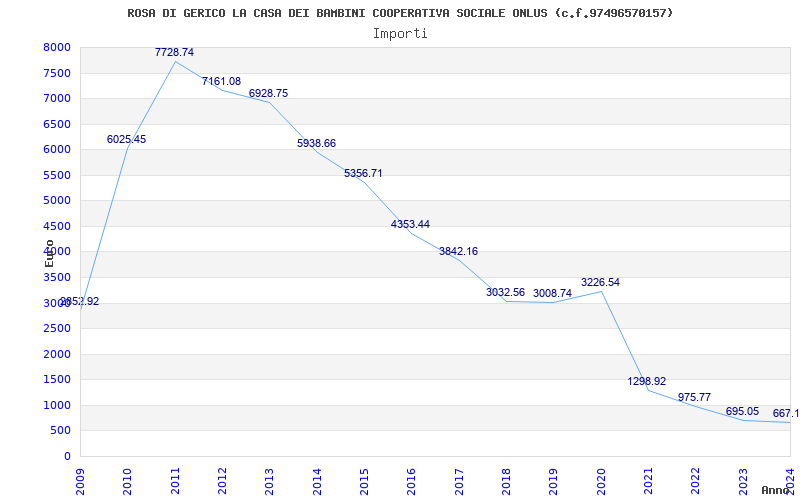This screenshot has width=800, height=500.
Task: Click the data label 7728.74
Action: (x=174, y=52)
